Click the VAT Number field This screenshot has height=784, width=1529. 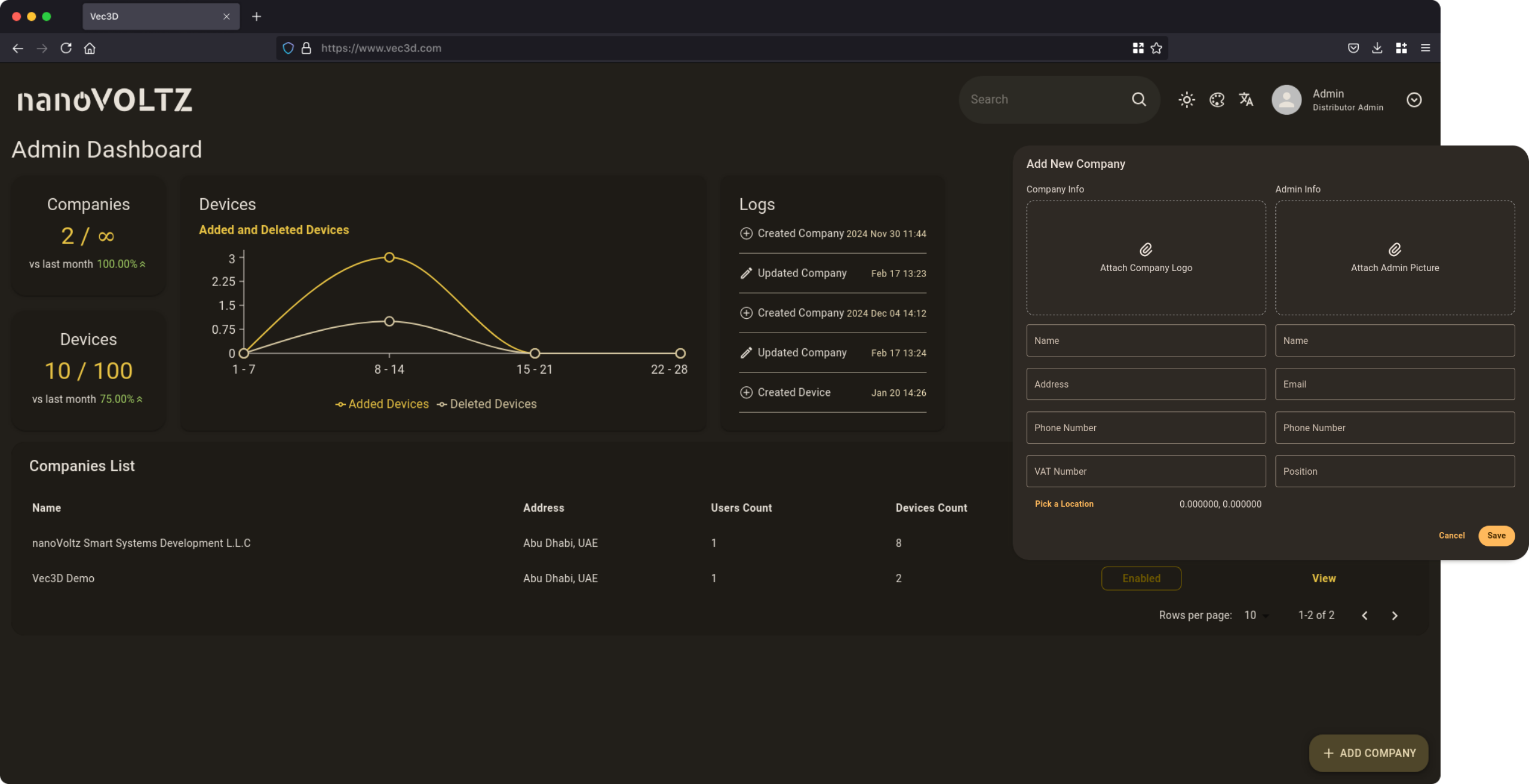click(1146, 471)
